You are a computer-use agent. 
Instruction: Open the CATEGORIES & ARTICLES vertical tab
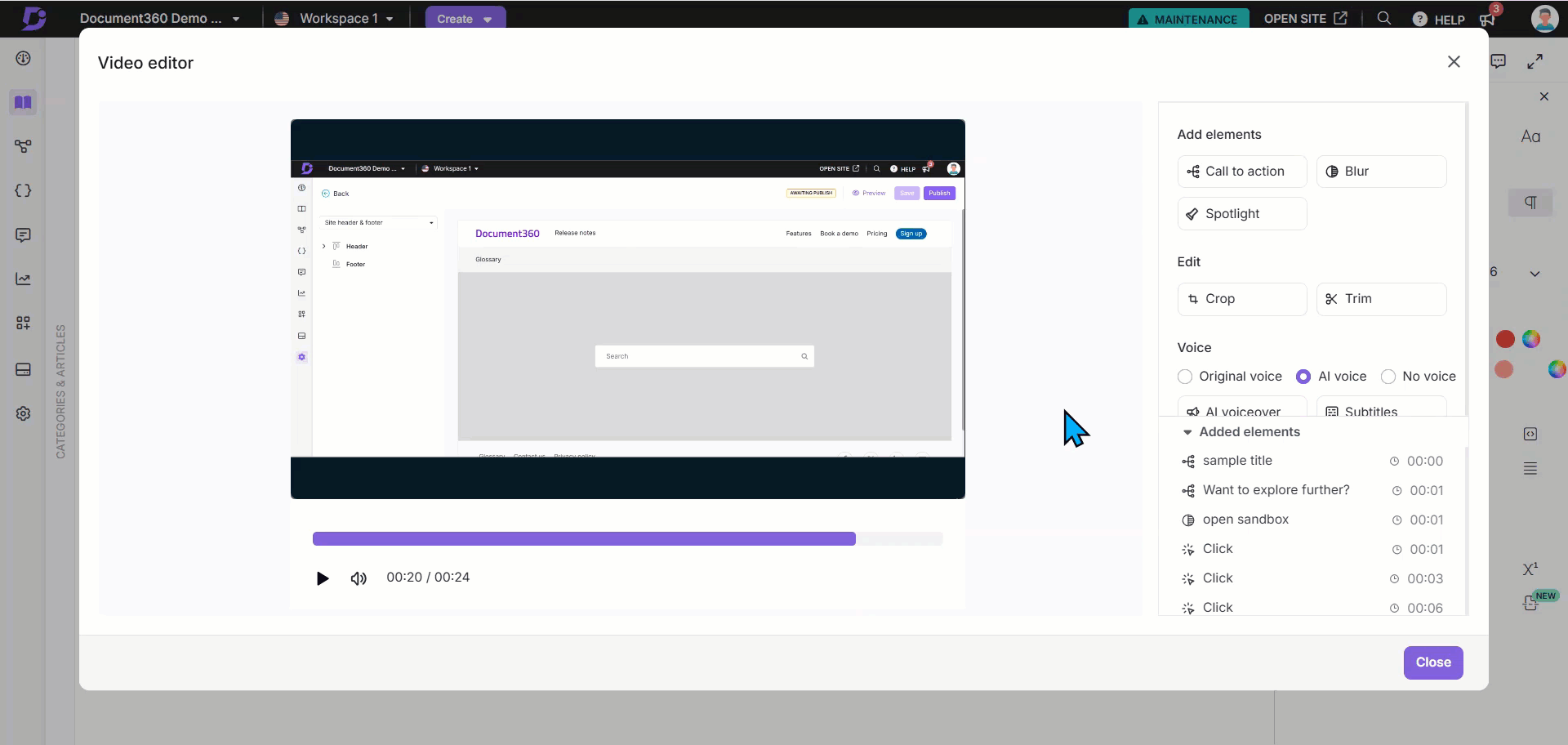click(60, 391)
